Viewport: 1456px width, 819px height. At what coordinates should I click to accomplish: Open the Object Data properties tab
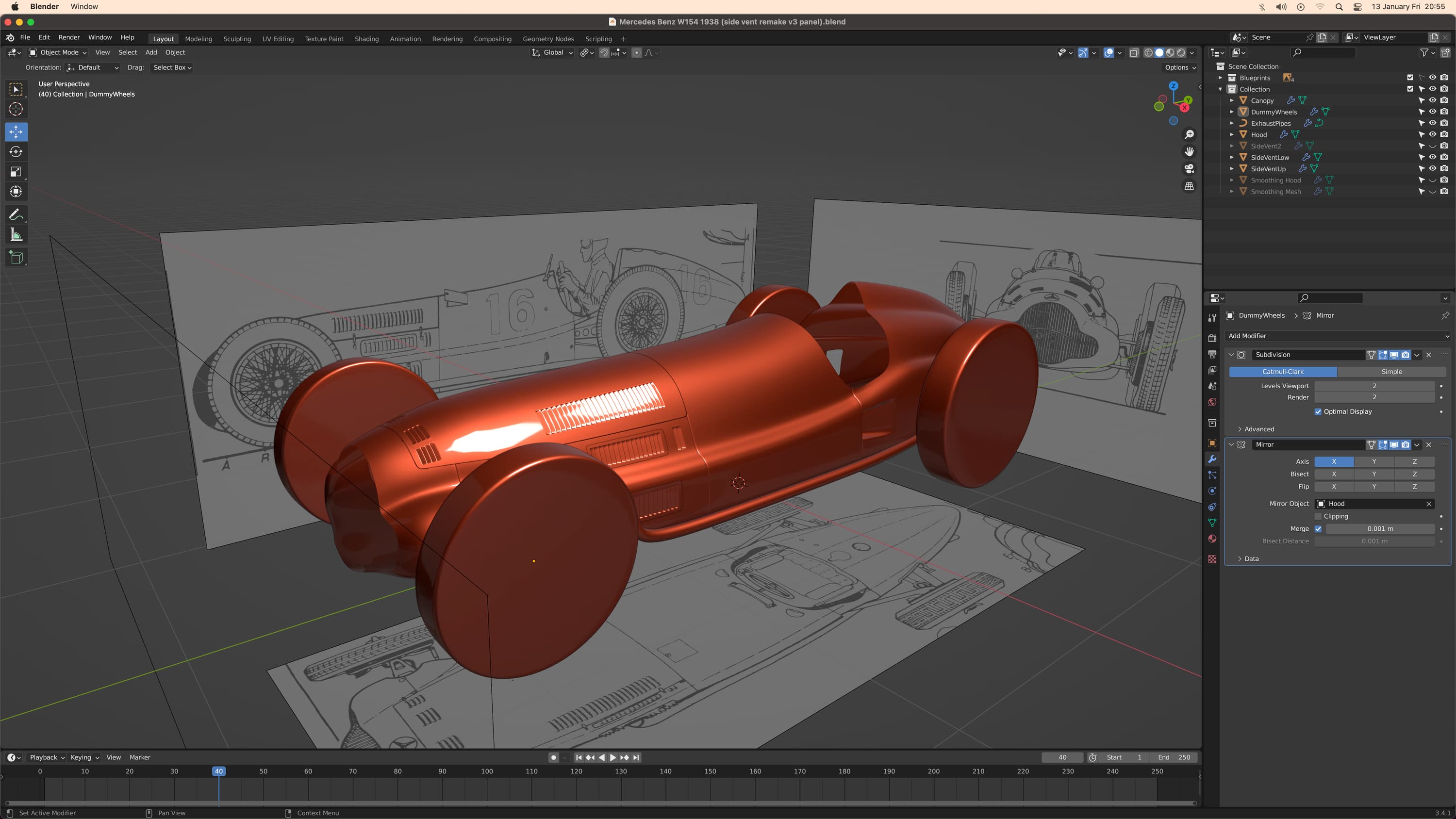[1212, 523]
